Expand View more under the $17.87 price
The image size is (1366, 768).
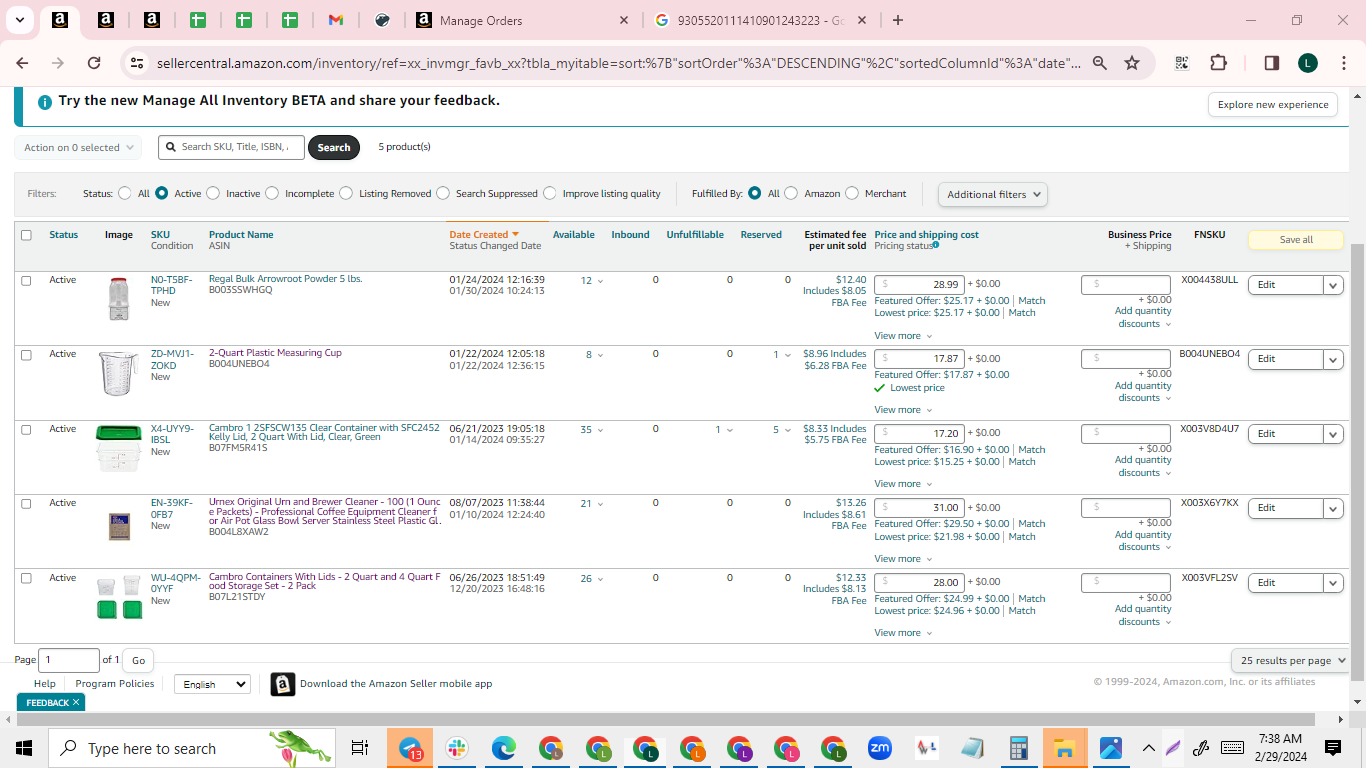click(903, 410)
